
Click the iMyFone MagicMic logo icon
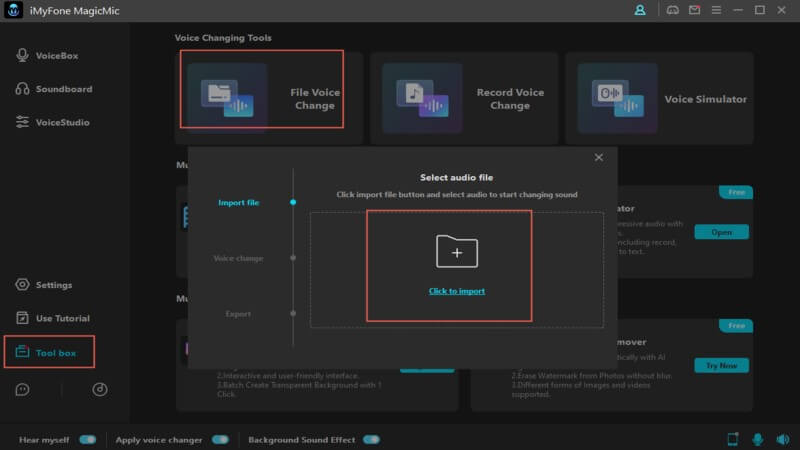click(x=13, y=10)
